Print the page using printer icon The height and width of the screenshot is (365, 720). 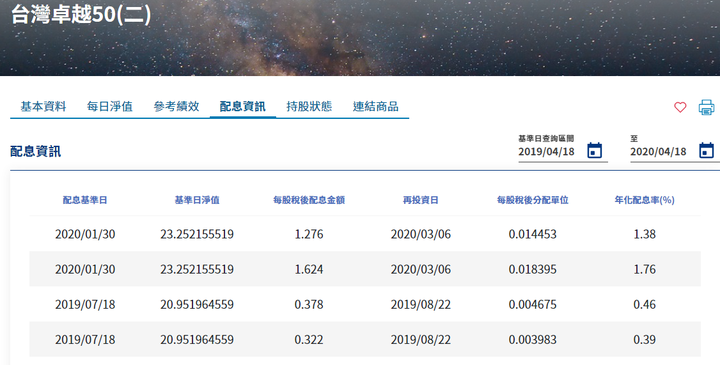tap(706, 107)
